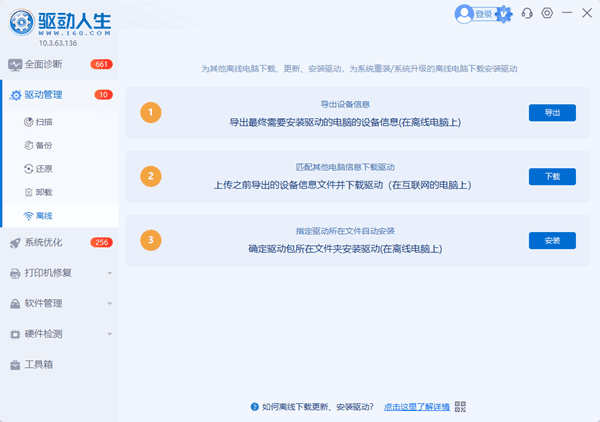Click the 驱动管理 gear icon
The width and height of the screenshot is (600, 422).
coord(16,95)
